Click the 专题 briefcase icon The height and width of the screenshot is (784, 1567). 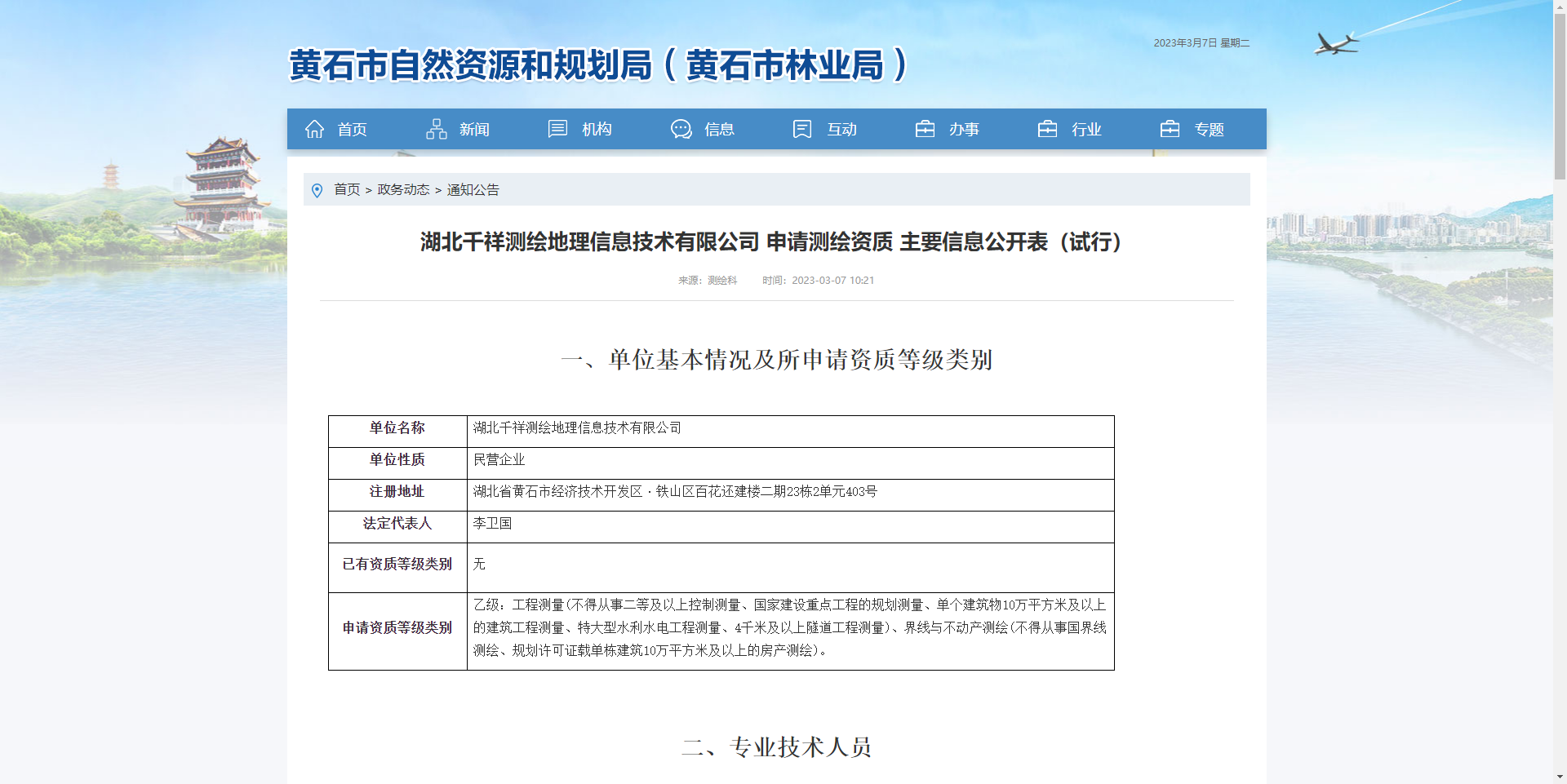click(x=1170, y=129)
